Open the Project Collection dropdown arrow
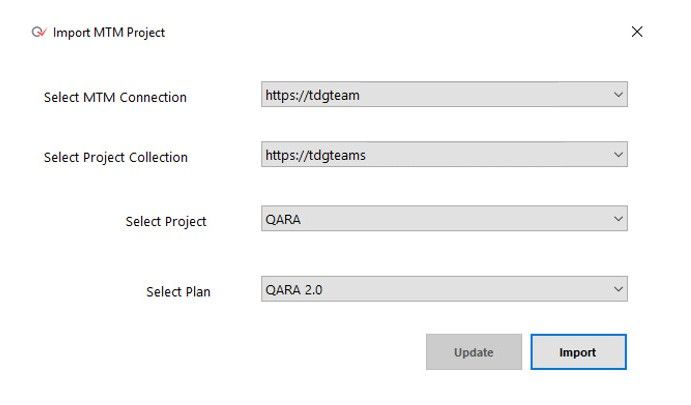The width and height of the screenshot is (691, 405). coord(618,155)
